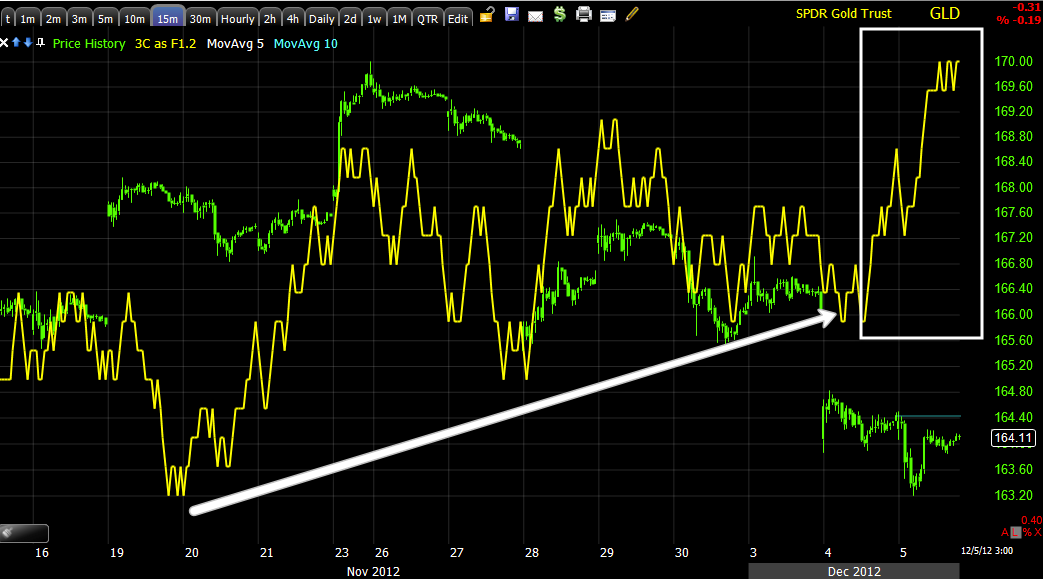Select the tick 't' timeframe tab
This screenshot has width=1043, height=579.
pyautogui.click(x=7, y=17)
